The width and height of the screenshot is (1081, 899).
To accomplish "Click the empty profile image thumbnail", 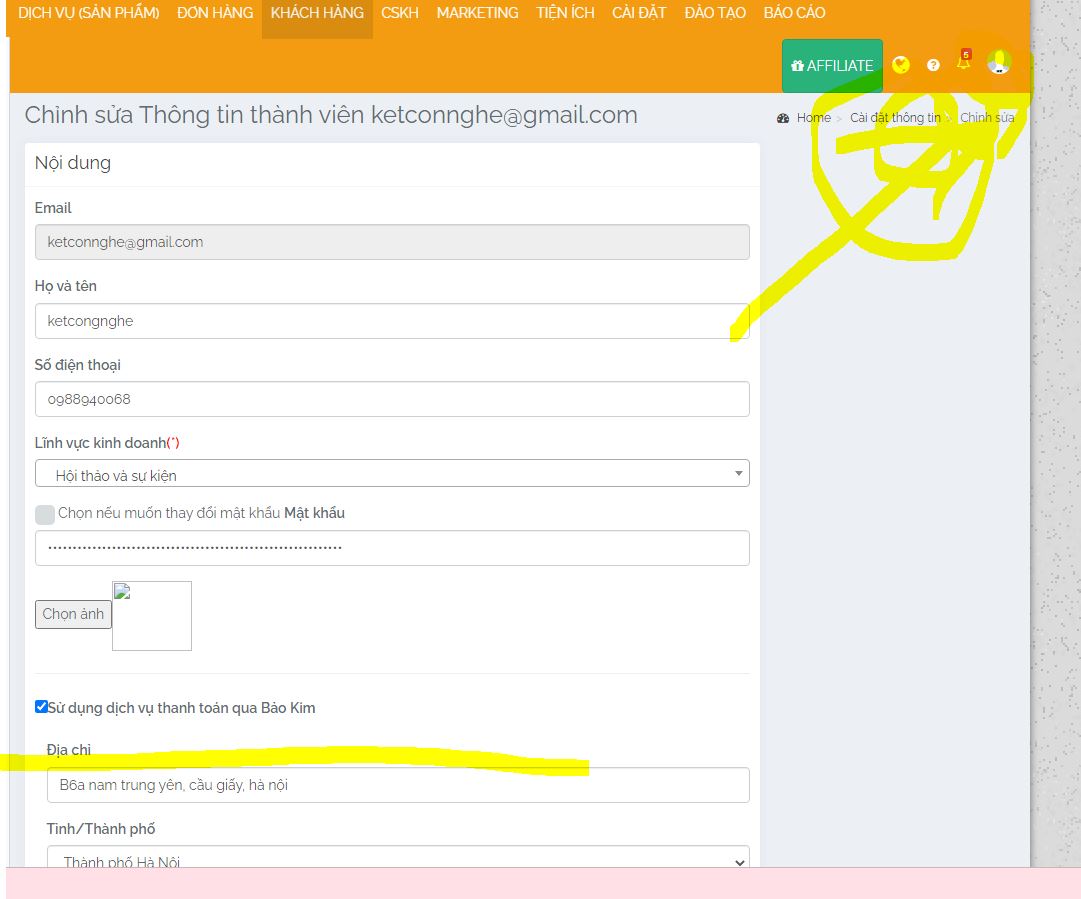I will tap(152, 616).
